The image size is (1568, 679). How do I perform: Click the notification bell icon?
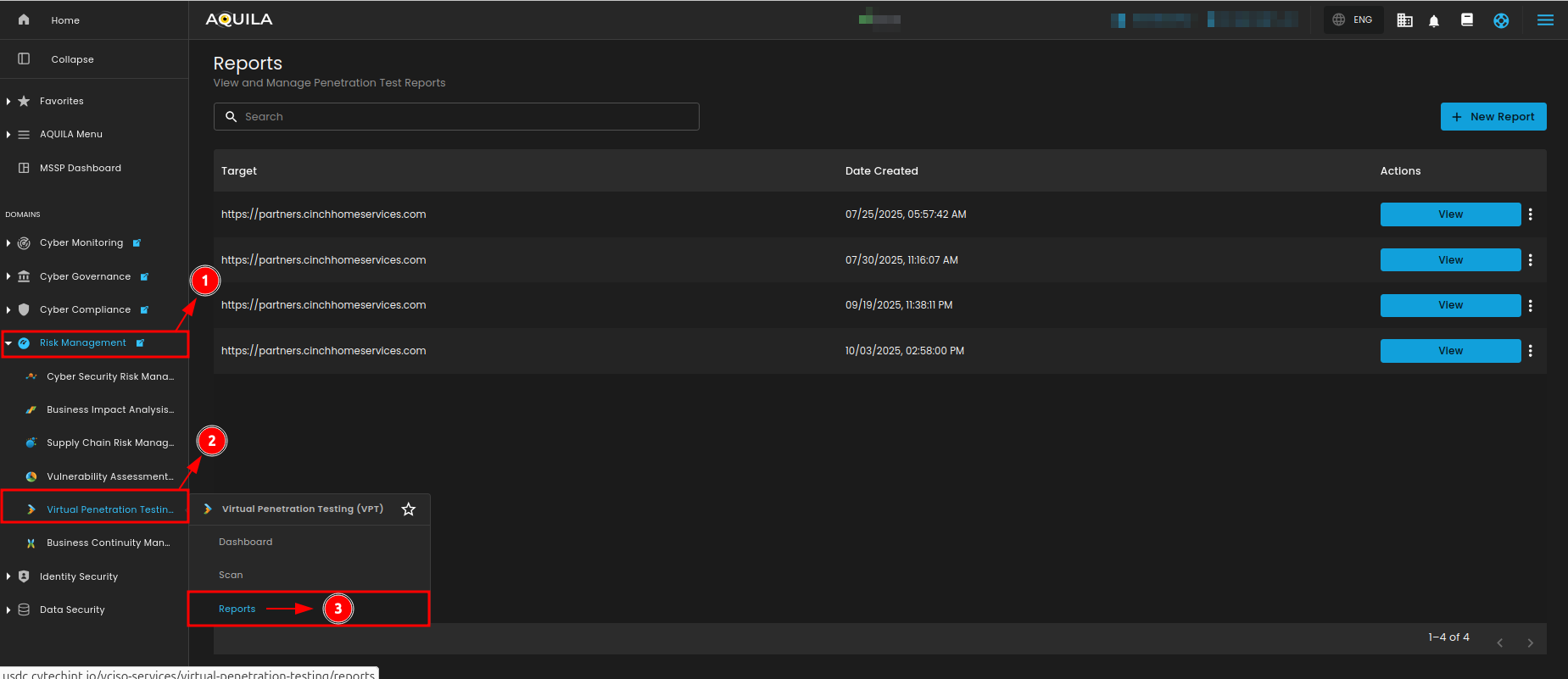coord(1434,20)
